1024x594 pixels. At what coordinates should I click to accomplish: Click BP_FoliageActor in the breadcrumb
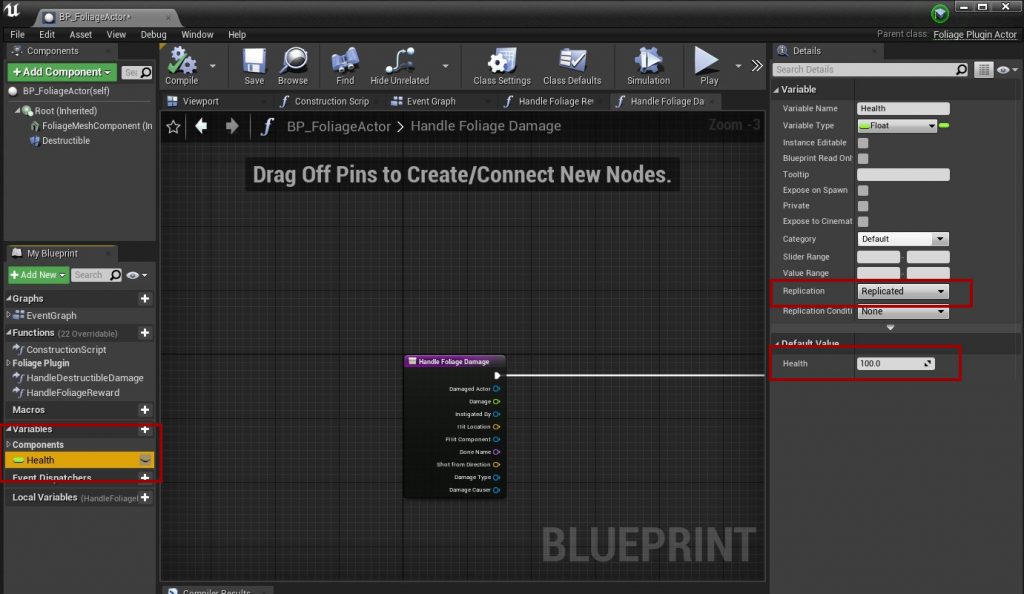click(x=338, y=127)
